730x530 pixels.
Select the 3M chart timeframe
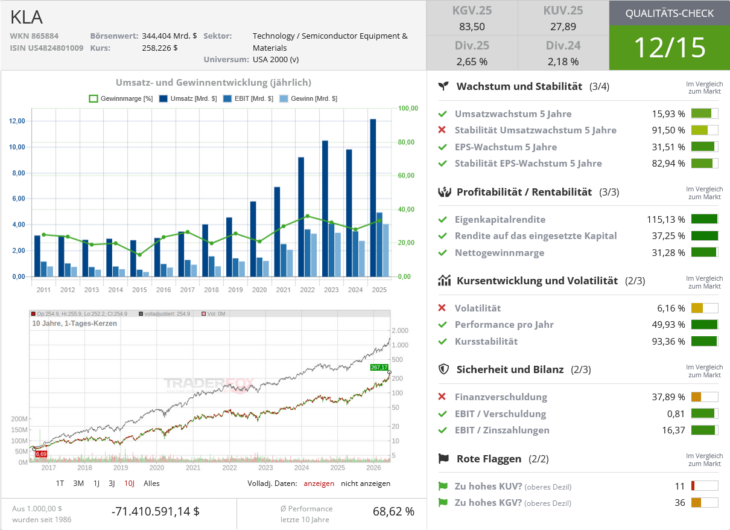pos(78,483)
